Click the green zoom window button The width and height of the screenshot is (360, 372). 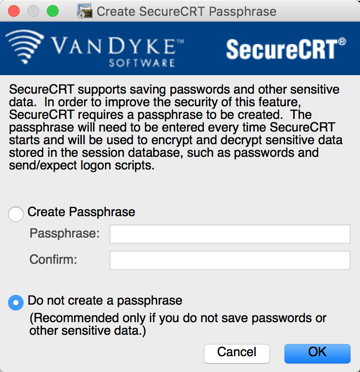pos(53,11)
